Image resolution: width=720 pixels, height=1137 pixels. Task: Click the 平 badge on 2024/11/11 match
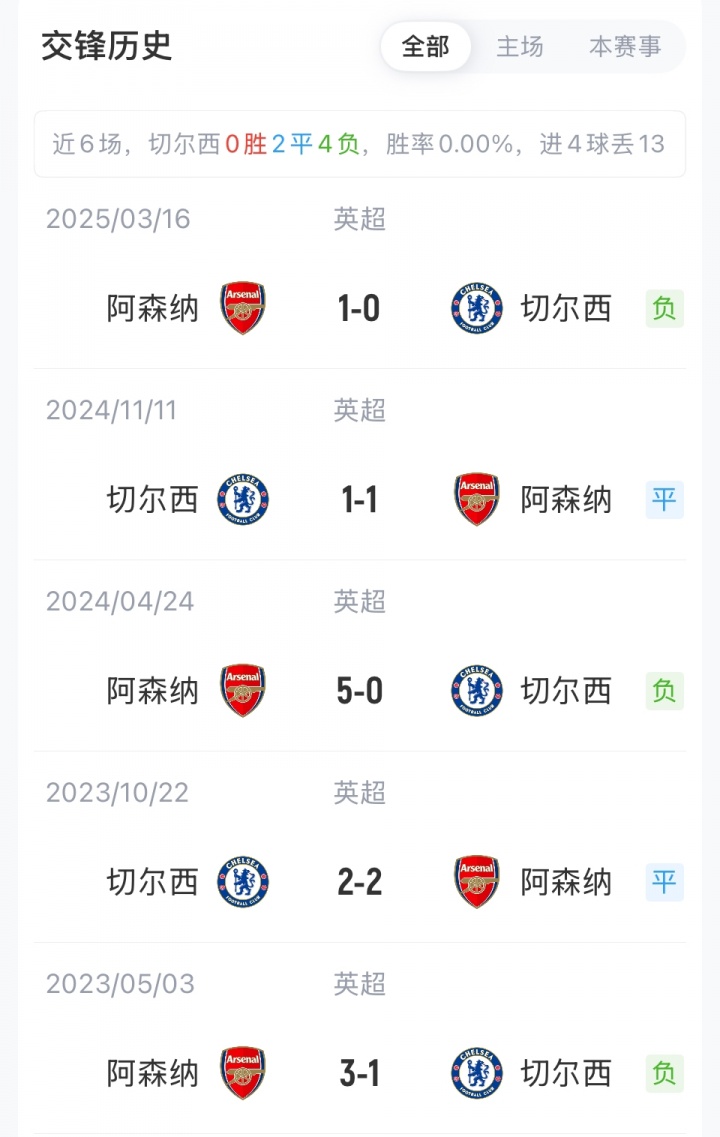tap(664, 500)
